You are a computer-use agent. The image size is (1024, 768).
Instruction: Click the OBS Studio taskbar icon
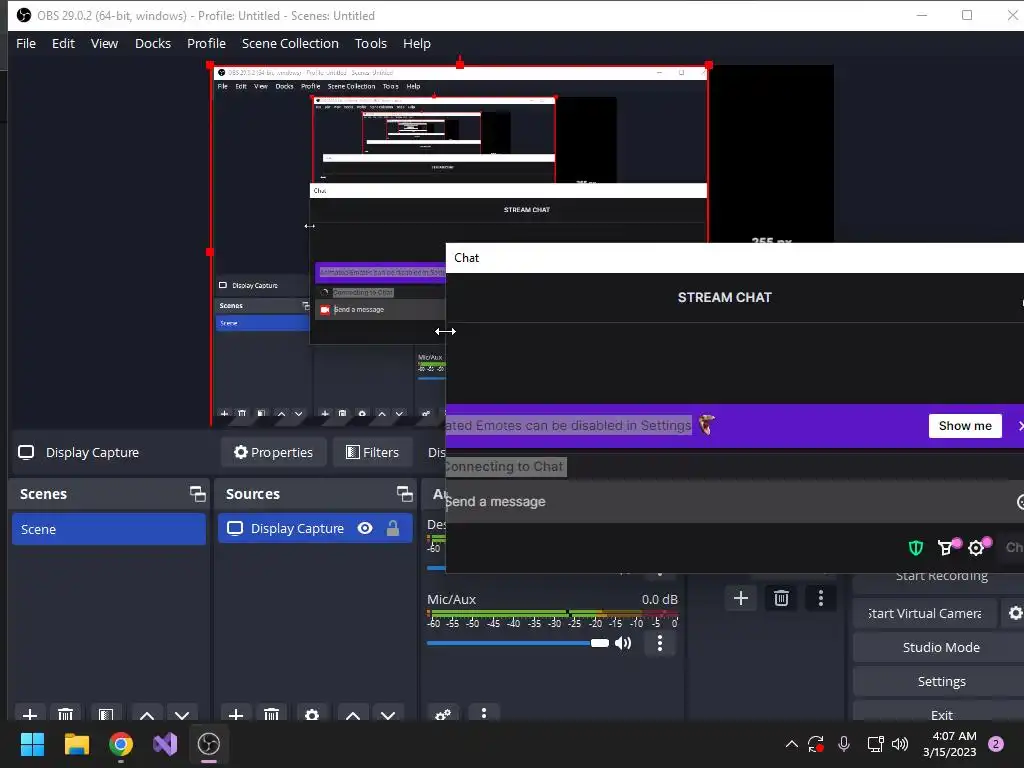coord(209,744)
